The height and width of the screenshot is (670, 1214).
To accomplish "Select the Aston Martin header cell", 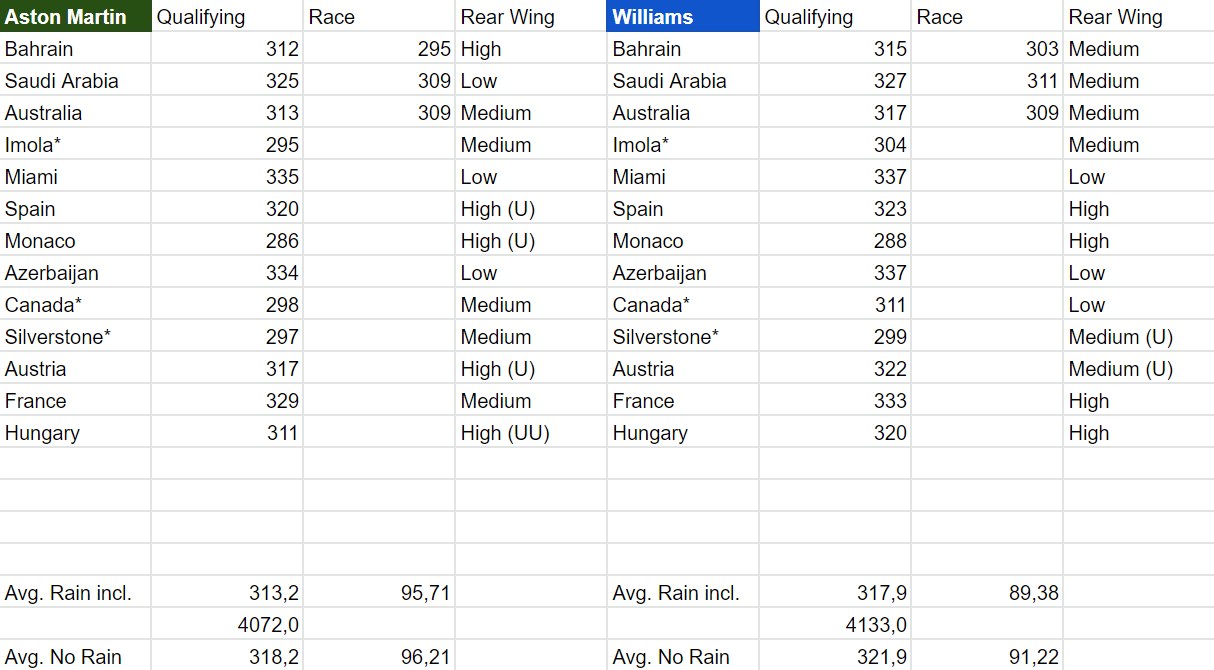I will (x=75, y=17).
